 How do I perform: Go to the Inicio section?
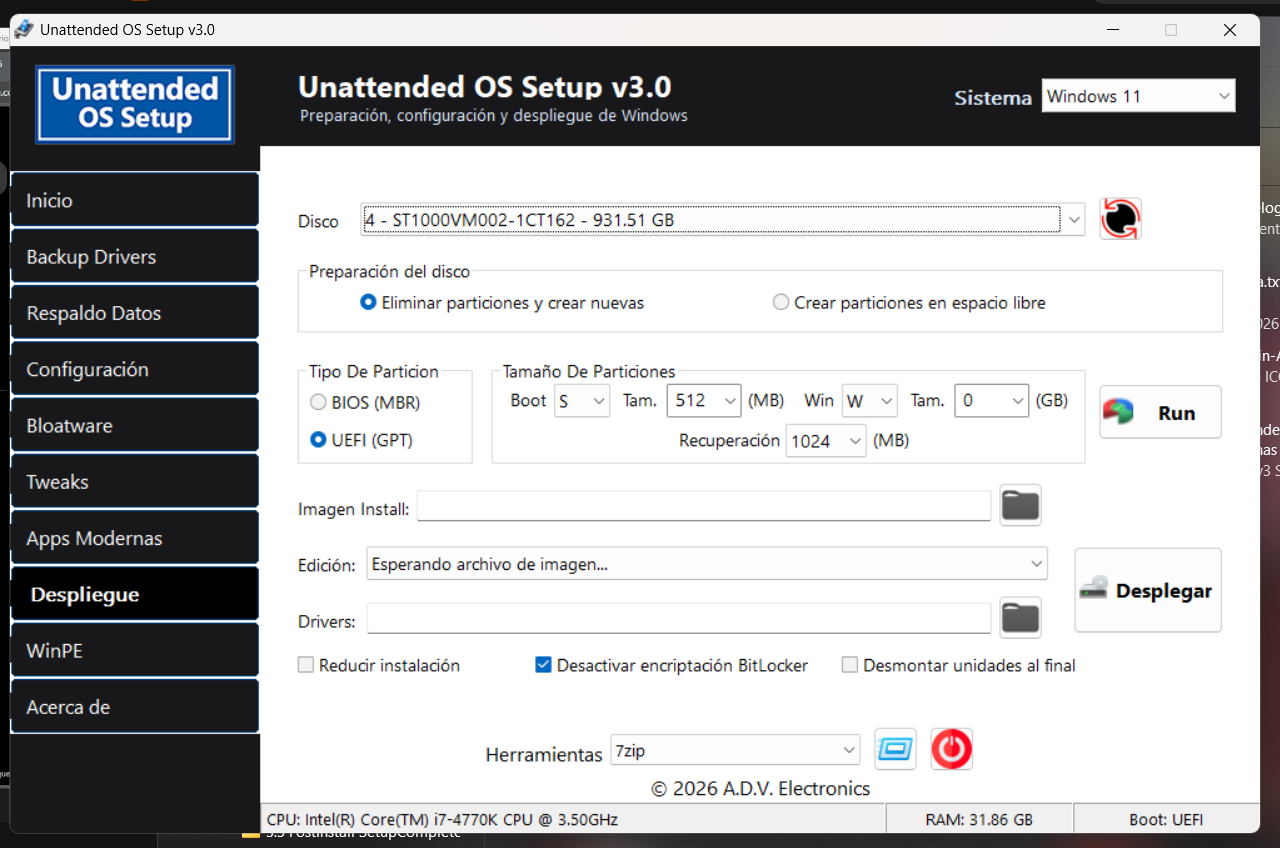[134, 200]
